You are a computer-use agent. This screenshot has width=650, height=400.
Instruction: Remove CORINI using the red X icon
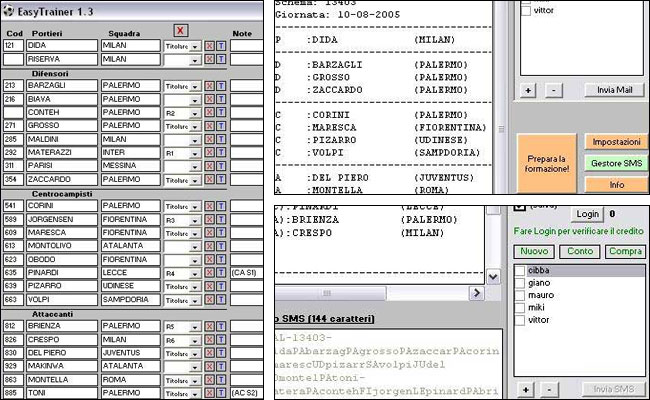click(209, 205)
